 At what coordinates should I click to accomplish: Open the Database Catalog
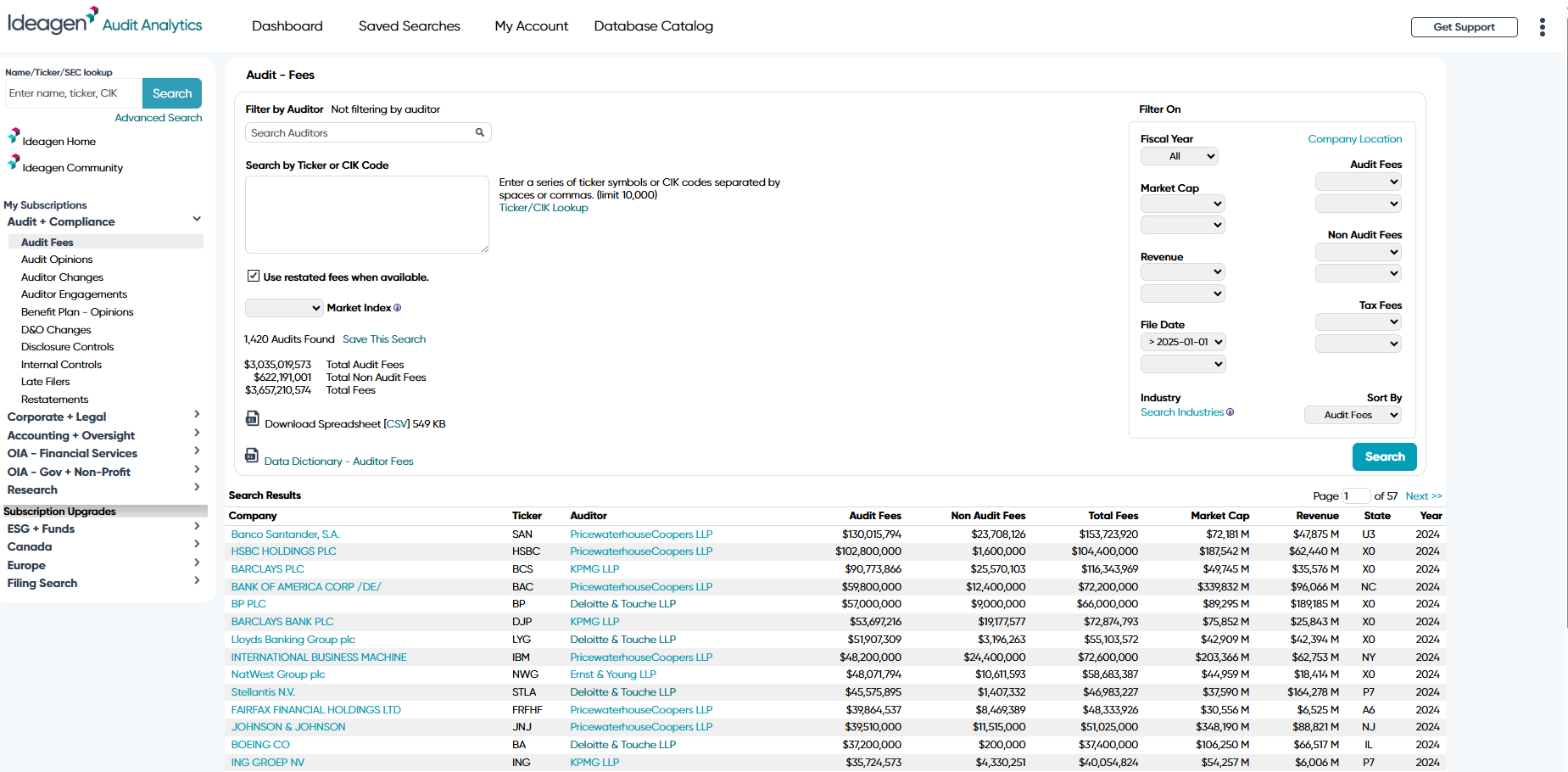tap(654, 26)
